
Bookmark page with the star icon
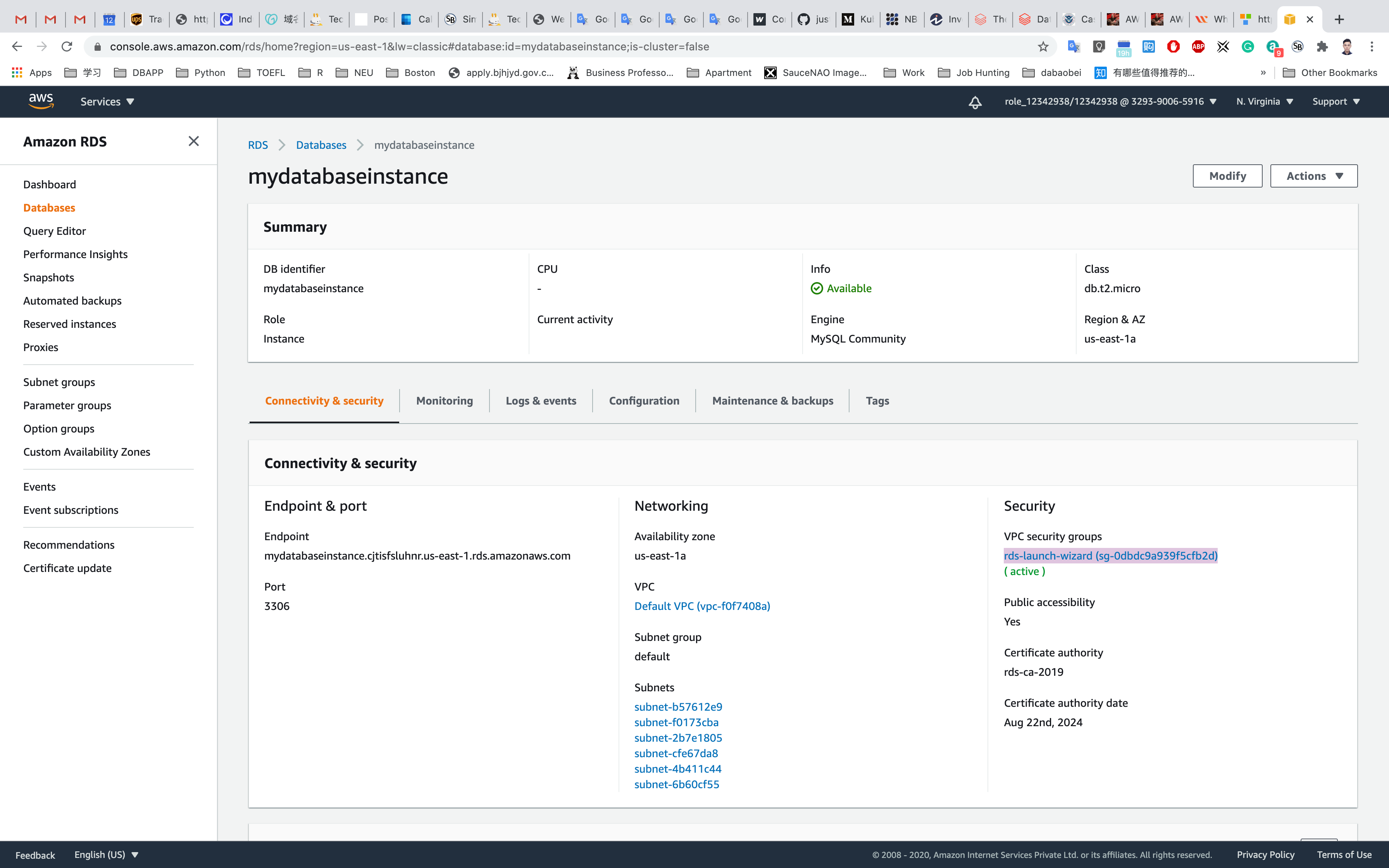pos(1043,46)
